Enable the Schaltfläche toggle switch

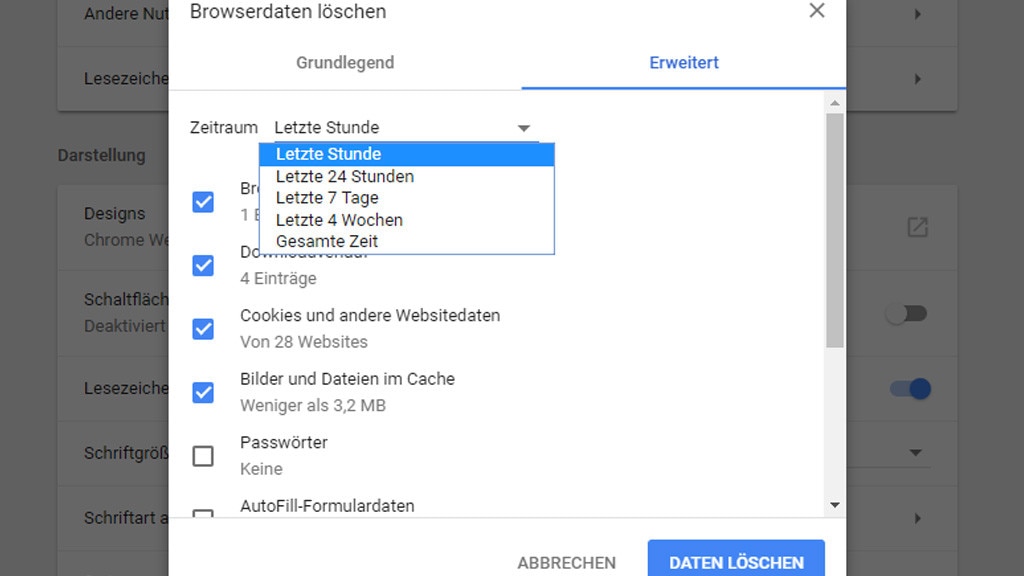coord(908,314)
